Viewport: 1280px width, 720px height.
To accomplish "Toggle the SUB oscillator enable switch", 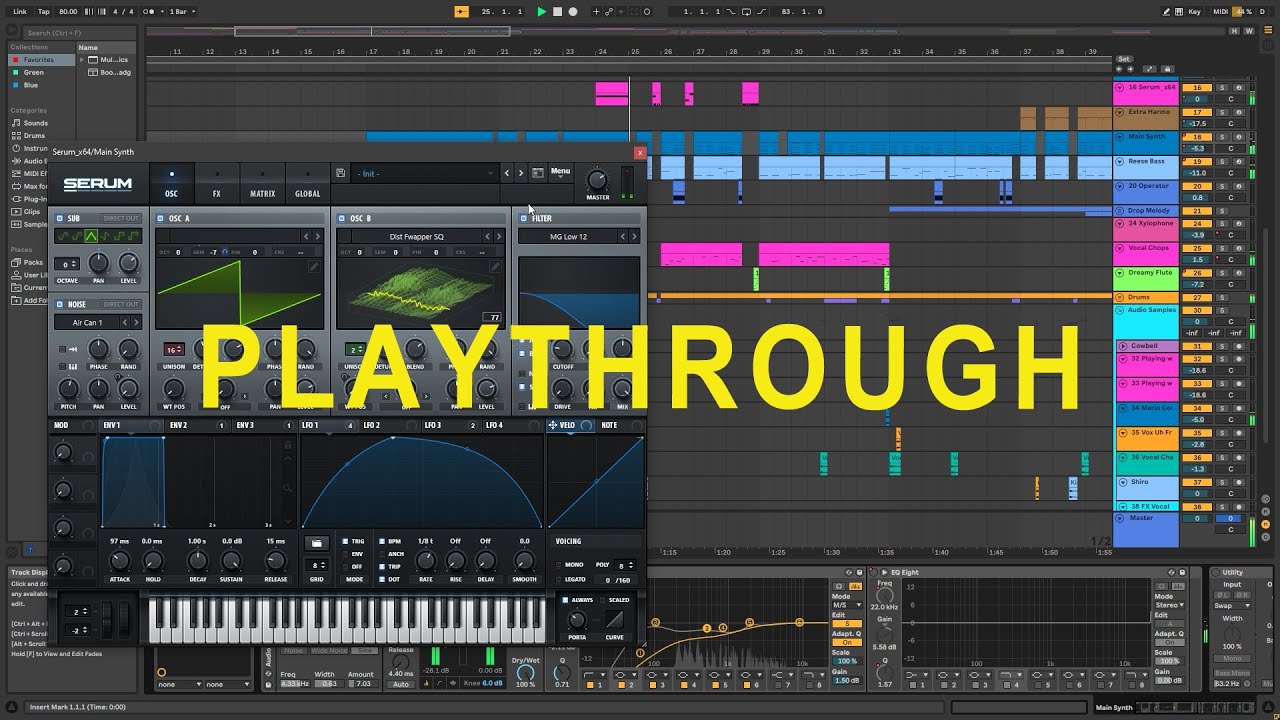I will [x=60, y=218].
